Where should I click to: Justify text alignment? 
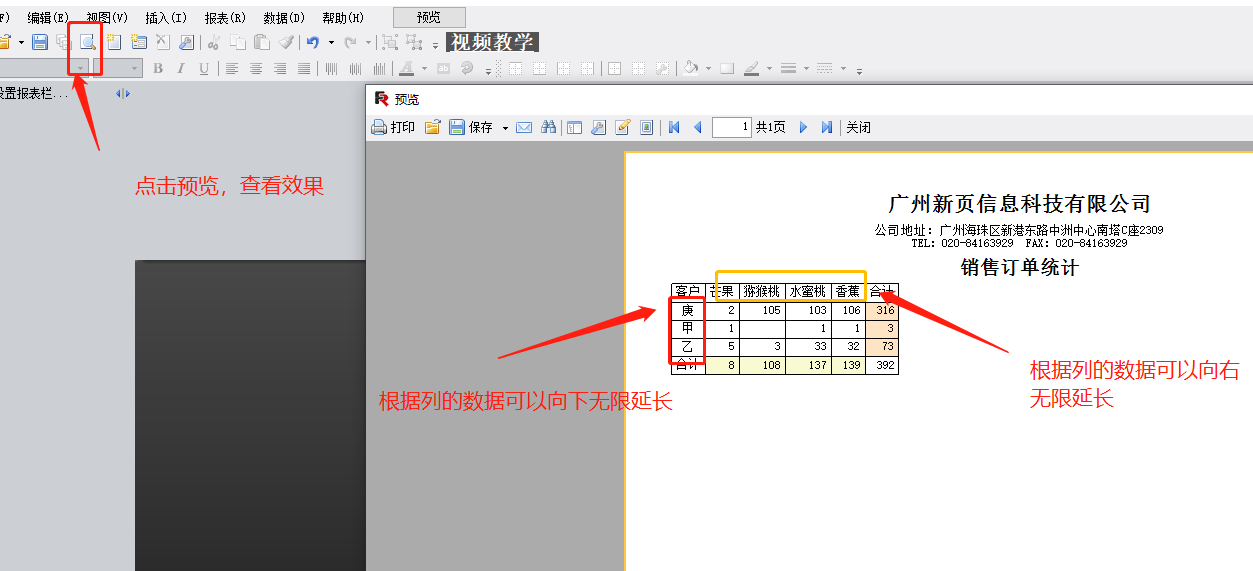pos(304,68)
